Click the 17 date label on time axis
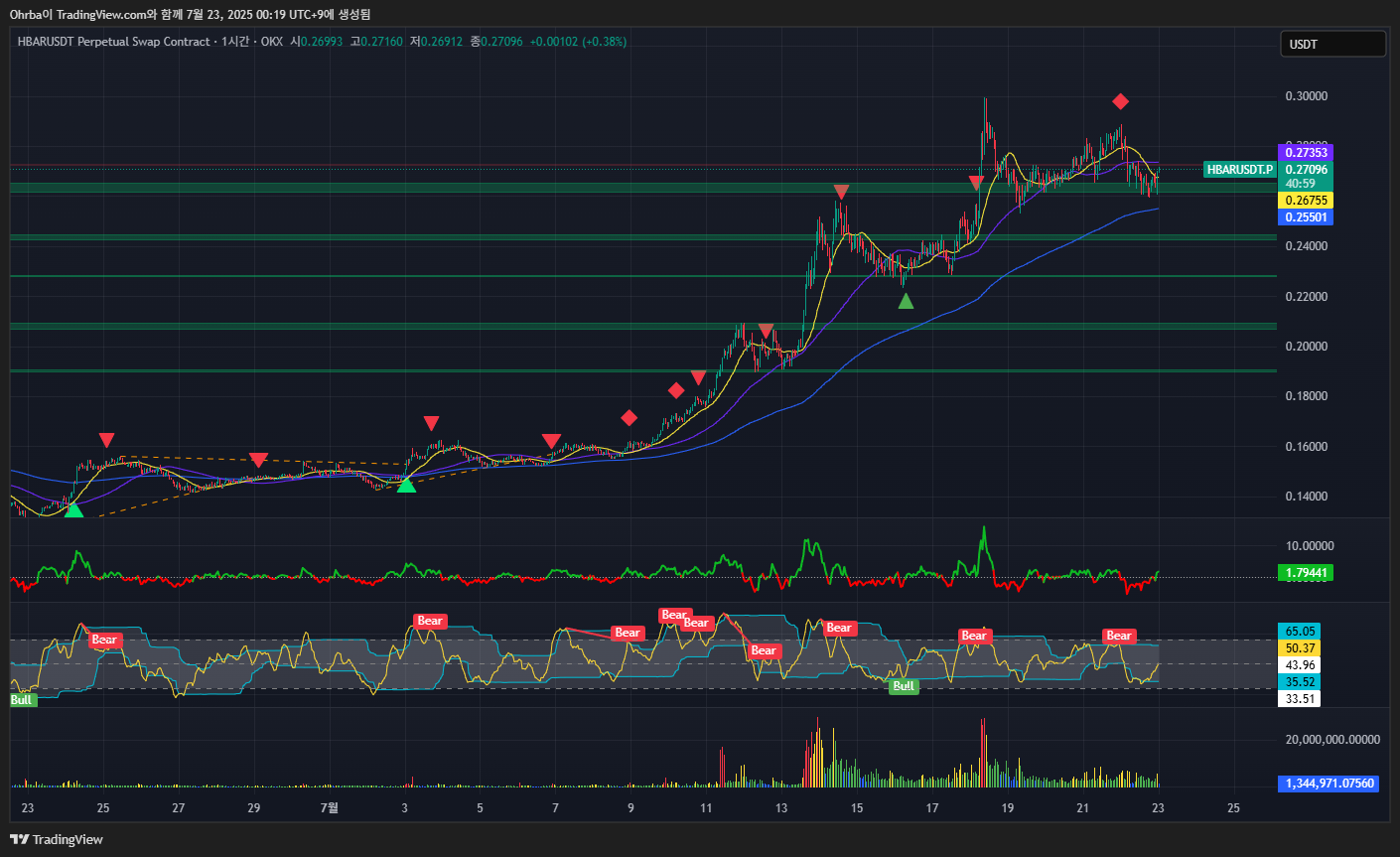The height and width of the screenshot is (857, 1400). click(932, 808)
